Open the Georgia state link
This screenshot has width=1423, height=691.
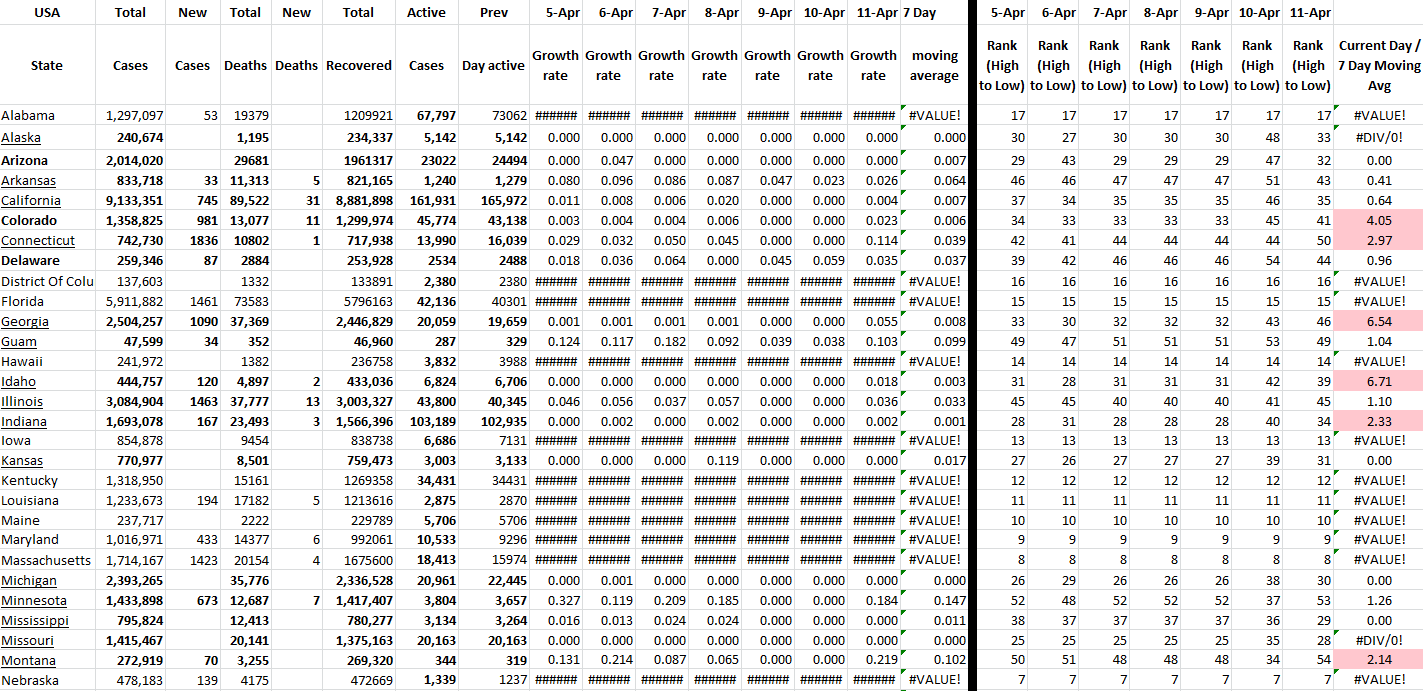pyautogui.click(x=25, y=321)
